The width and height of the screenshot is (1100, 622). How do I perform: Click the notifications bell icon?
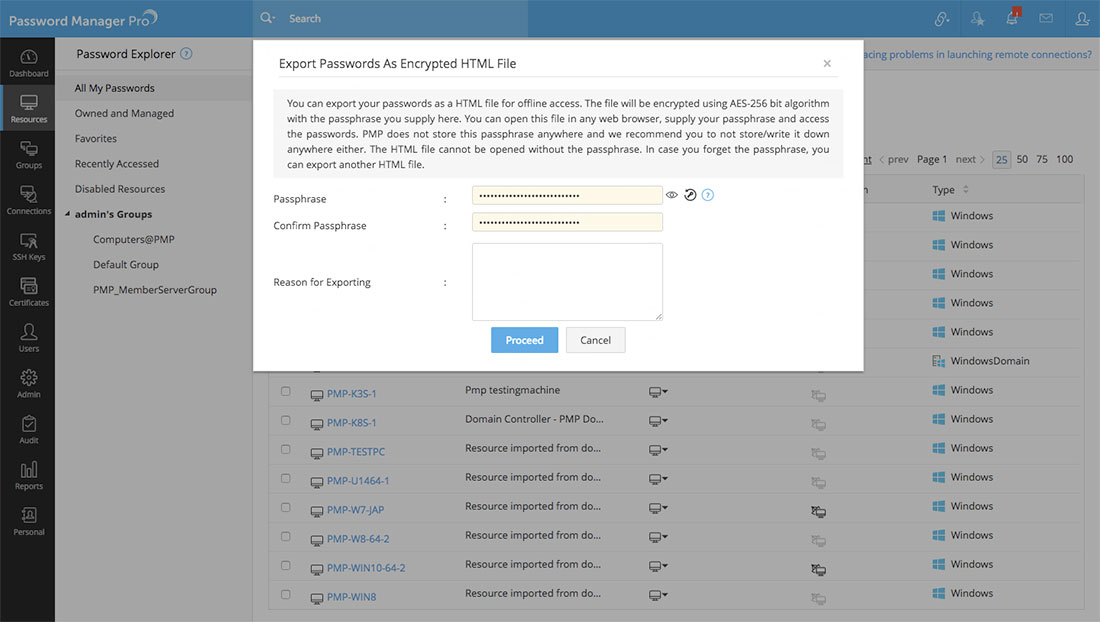pos(1012,18)
